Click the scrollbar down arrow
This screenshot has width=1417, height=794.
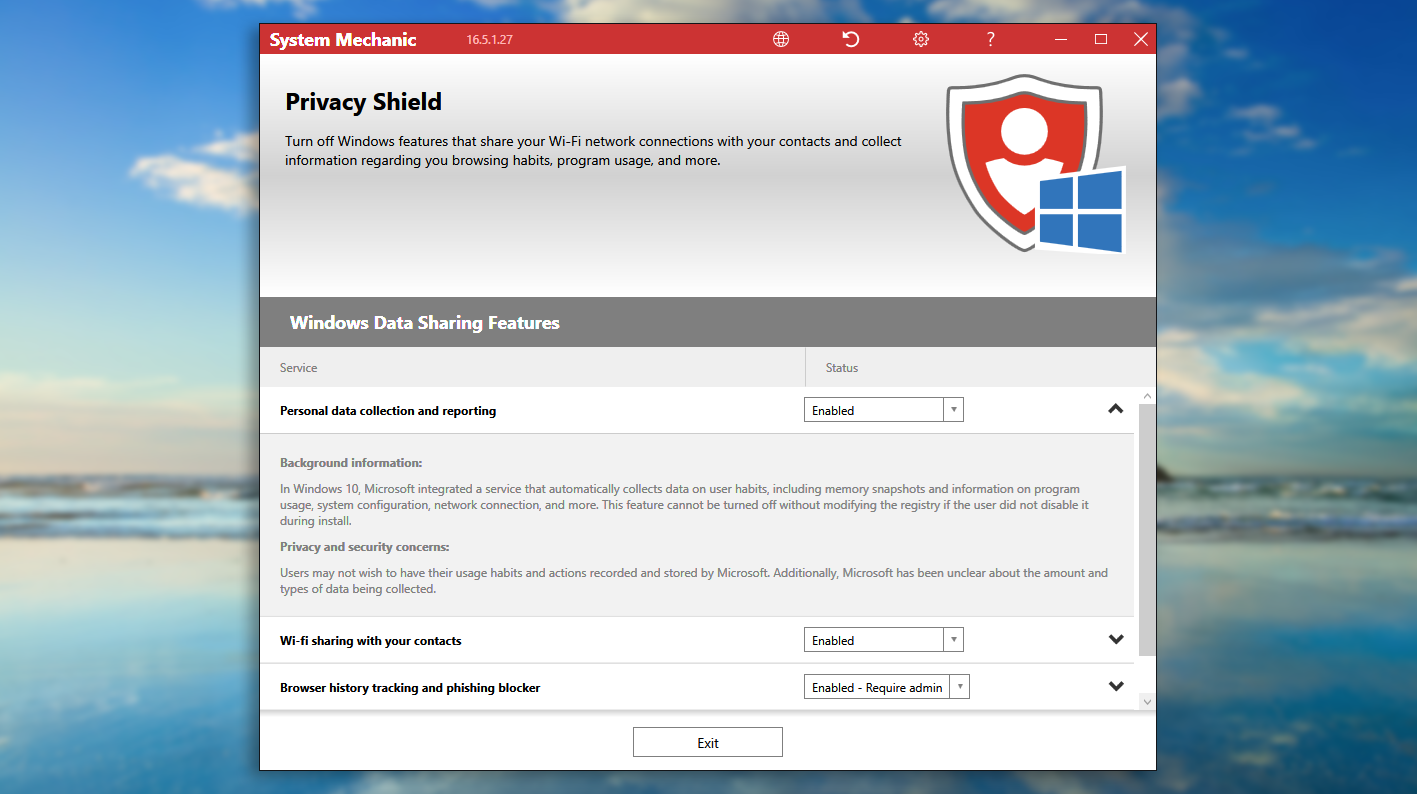tap(1147, 702)
